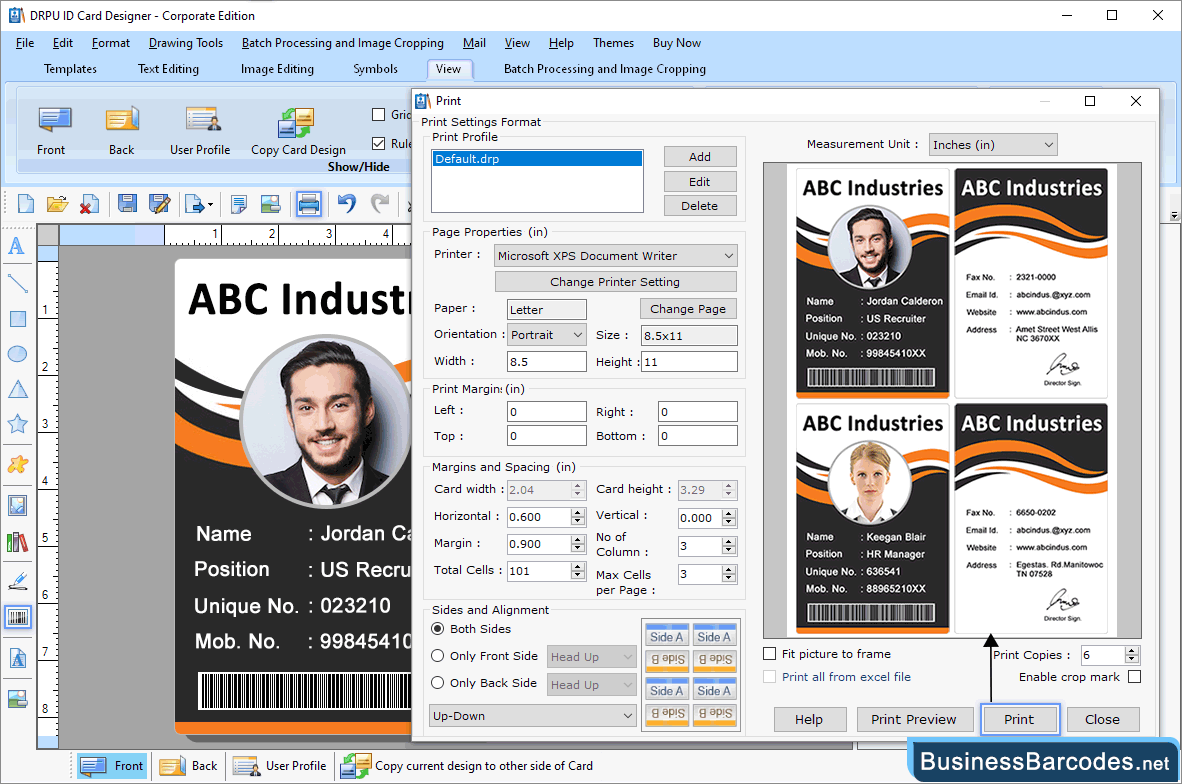Click the Left margin input field

click(x=547, y=412)
